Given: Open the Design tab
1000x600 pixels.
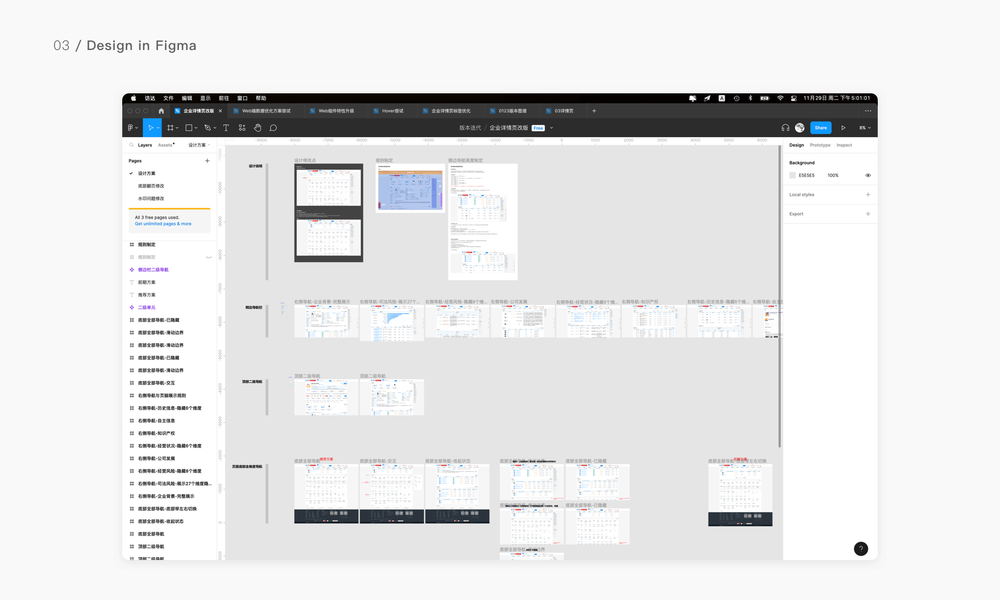Looking at the screenshot, I should coord(797,145).
